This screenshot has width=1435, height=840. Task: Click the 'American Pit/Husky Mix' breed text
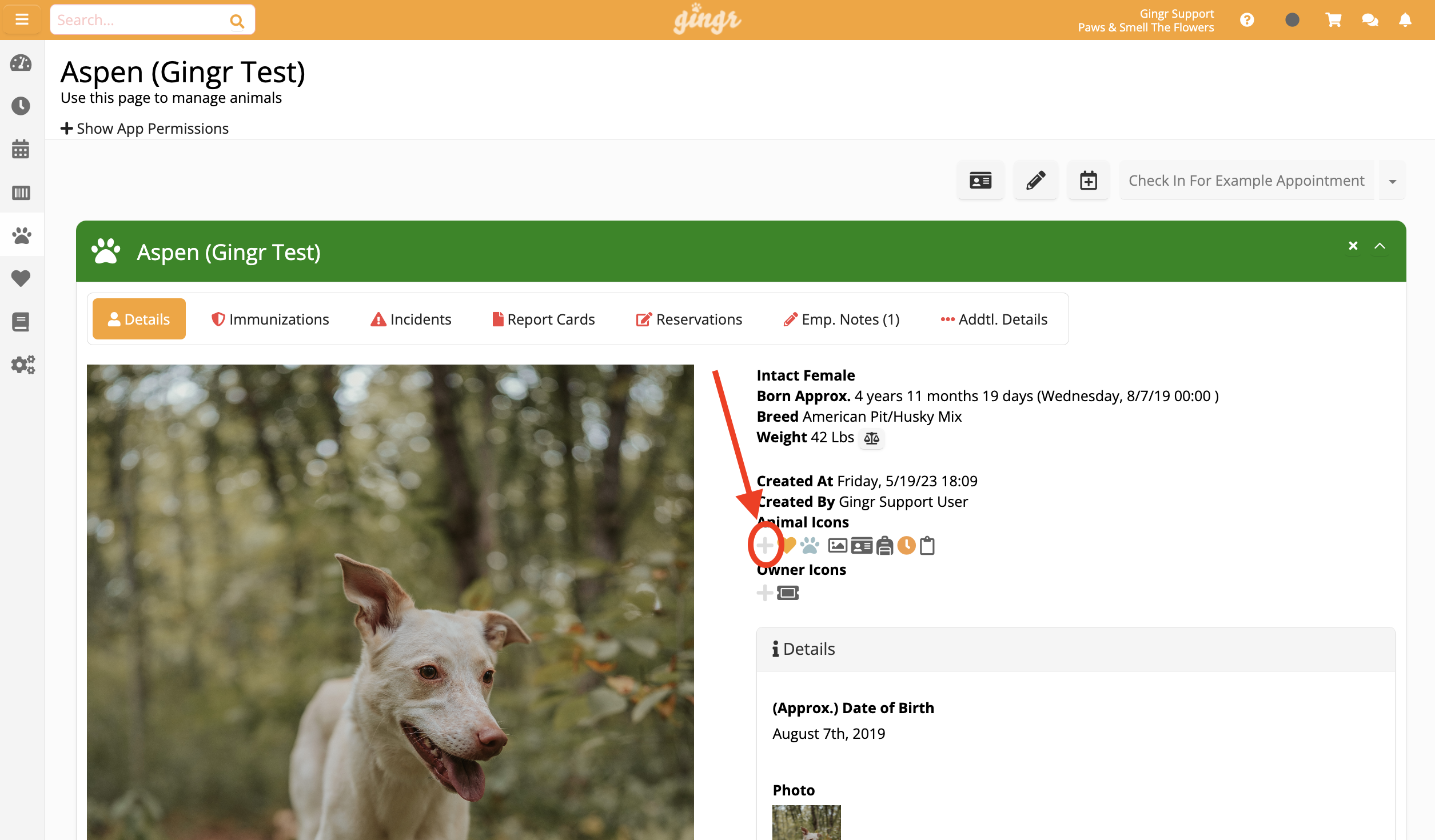tap(882, 417)
